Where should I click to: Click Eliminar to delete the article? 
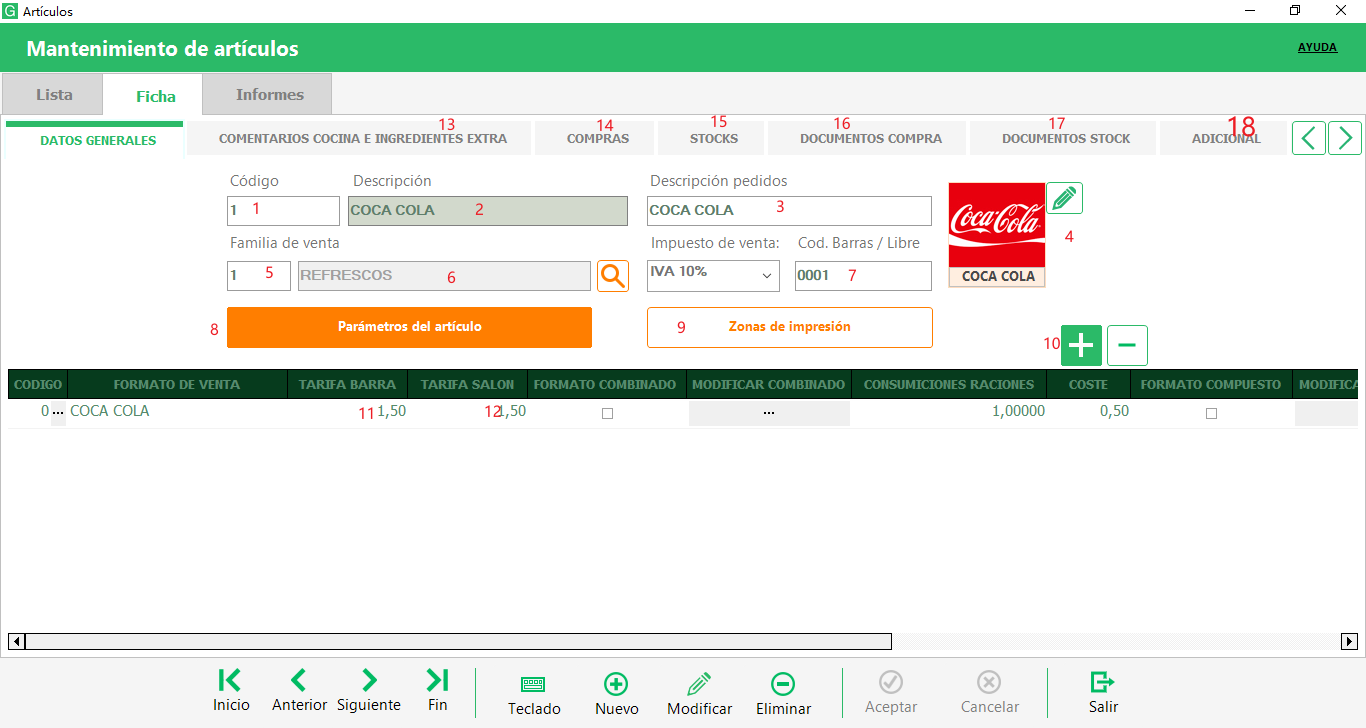[783, 693]
